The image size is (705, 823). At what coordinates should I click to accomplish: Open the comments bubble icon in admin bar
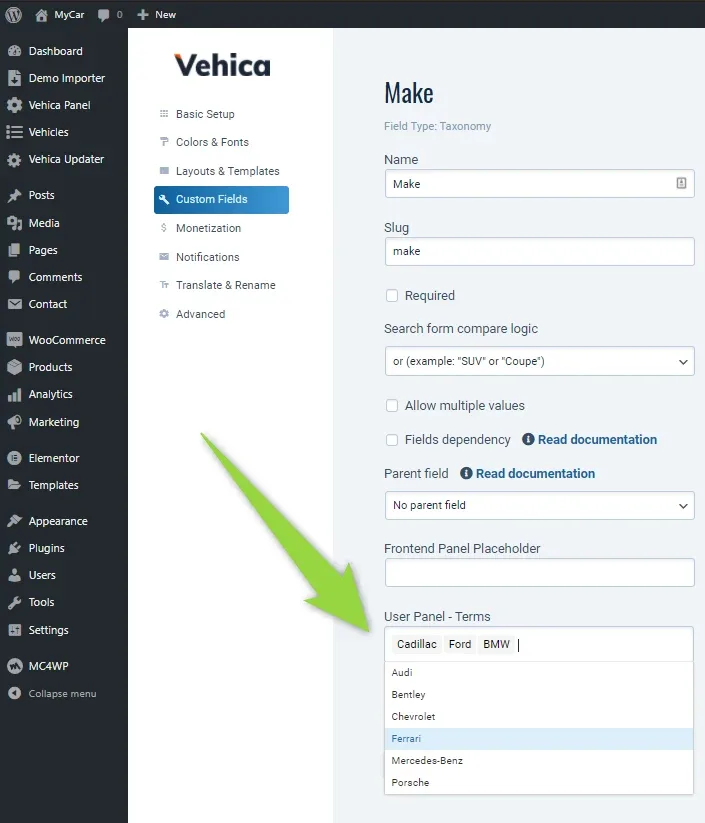click(x=103, y=15)
